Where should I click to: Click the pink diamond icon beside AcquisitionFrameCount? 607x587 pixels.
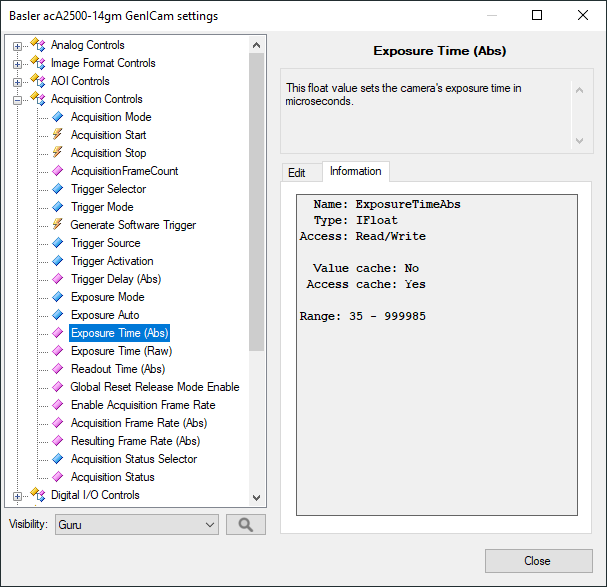click(x=57, y=171)
